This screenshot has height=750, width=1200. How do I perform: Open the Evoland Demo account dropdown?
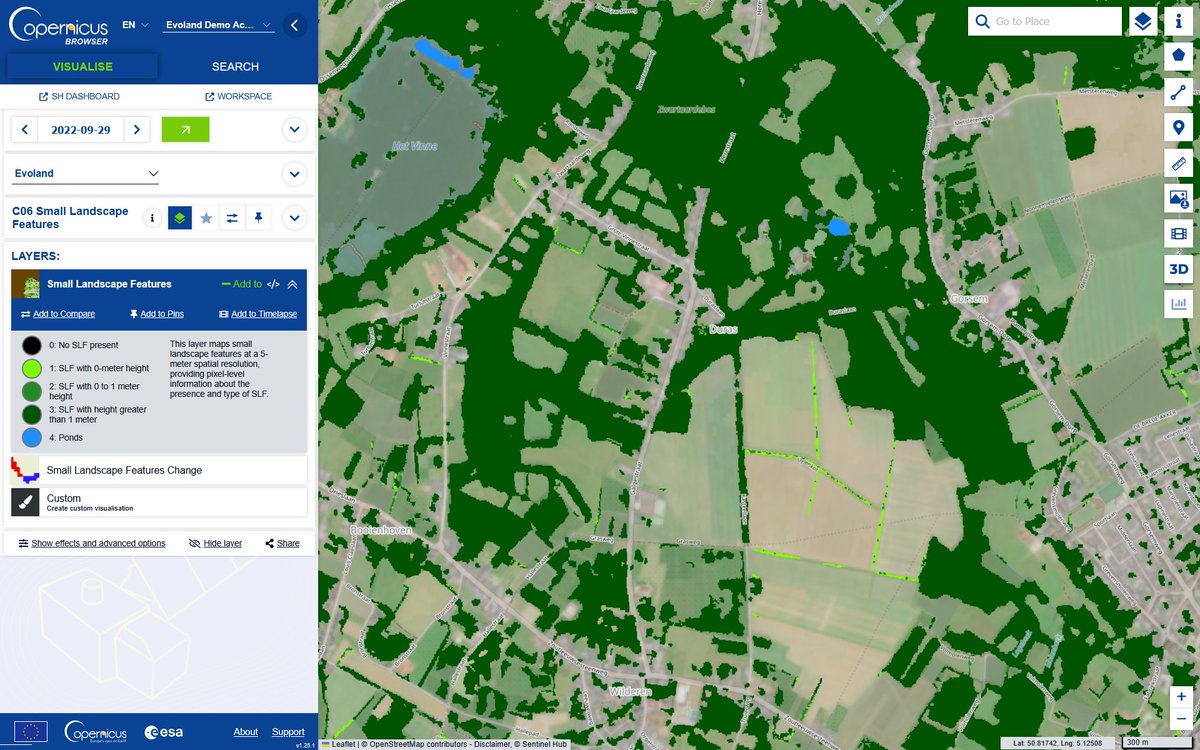(219, 25)
